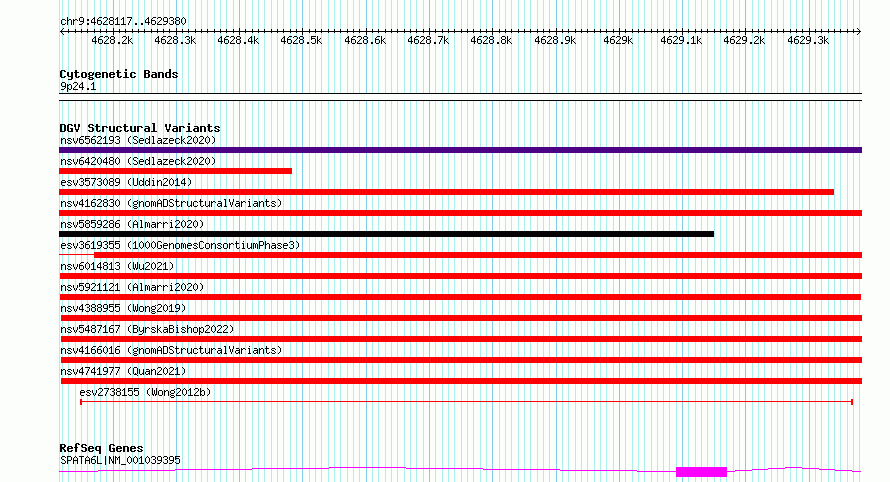The width and height of the screenshot is (890, 482).
Task: Click the SPATA6L|NM_001039395 gene label
Action: 120,460
